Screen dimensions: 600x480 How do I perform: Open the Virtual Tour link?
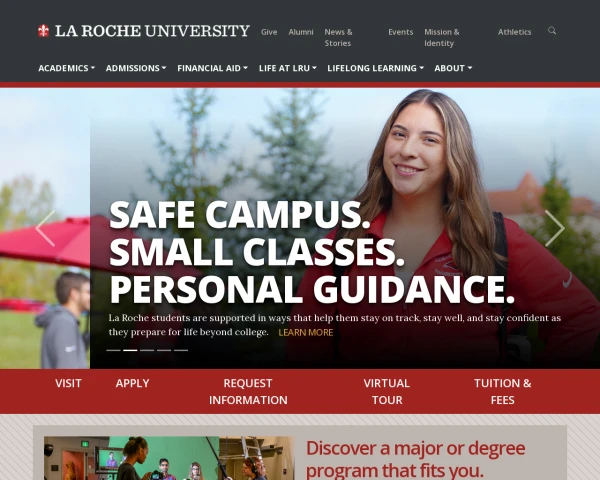[x=386, y=392]
